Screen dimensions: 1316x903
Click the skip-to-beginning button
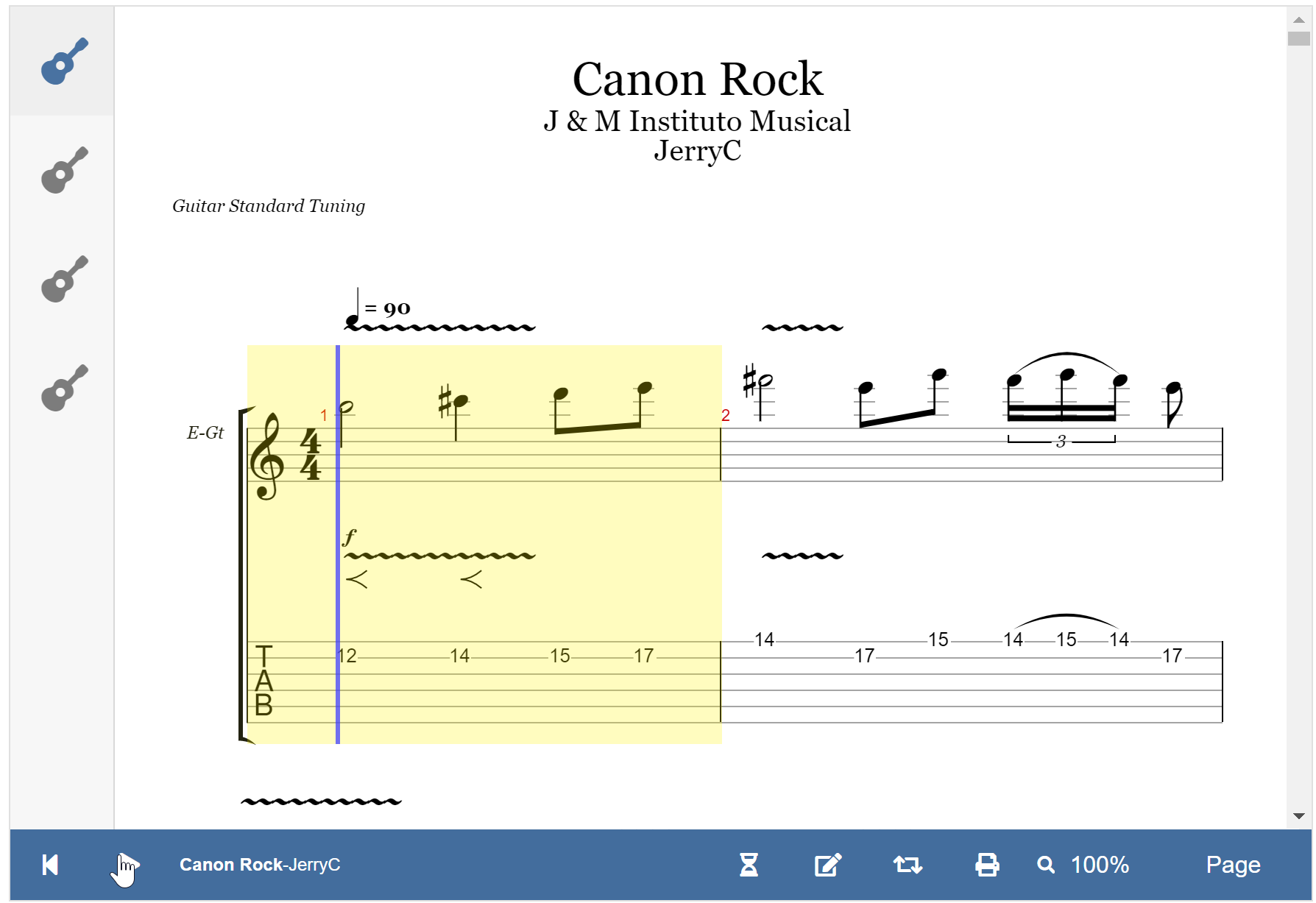tap(50, 865)
